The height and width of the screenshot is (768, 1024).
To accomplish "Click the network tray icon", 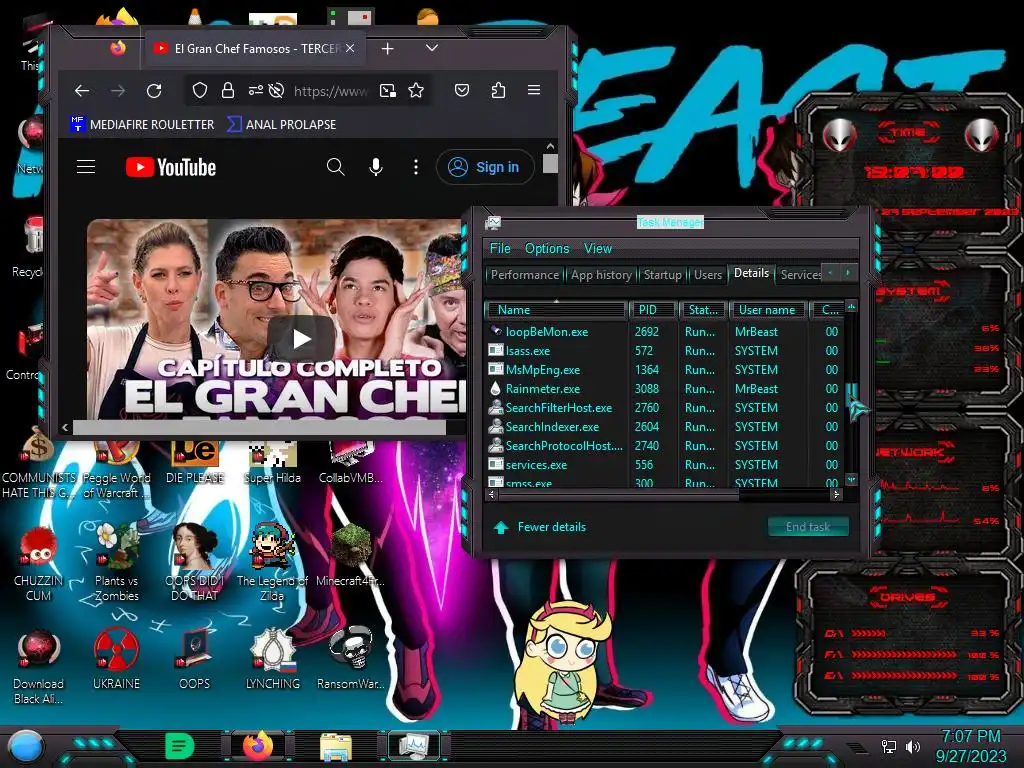I will click(x=889, y=746).
